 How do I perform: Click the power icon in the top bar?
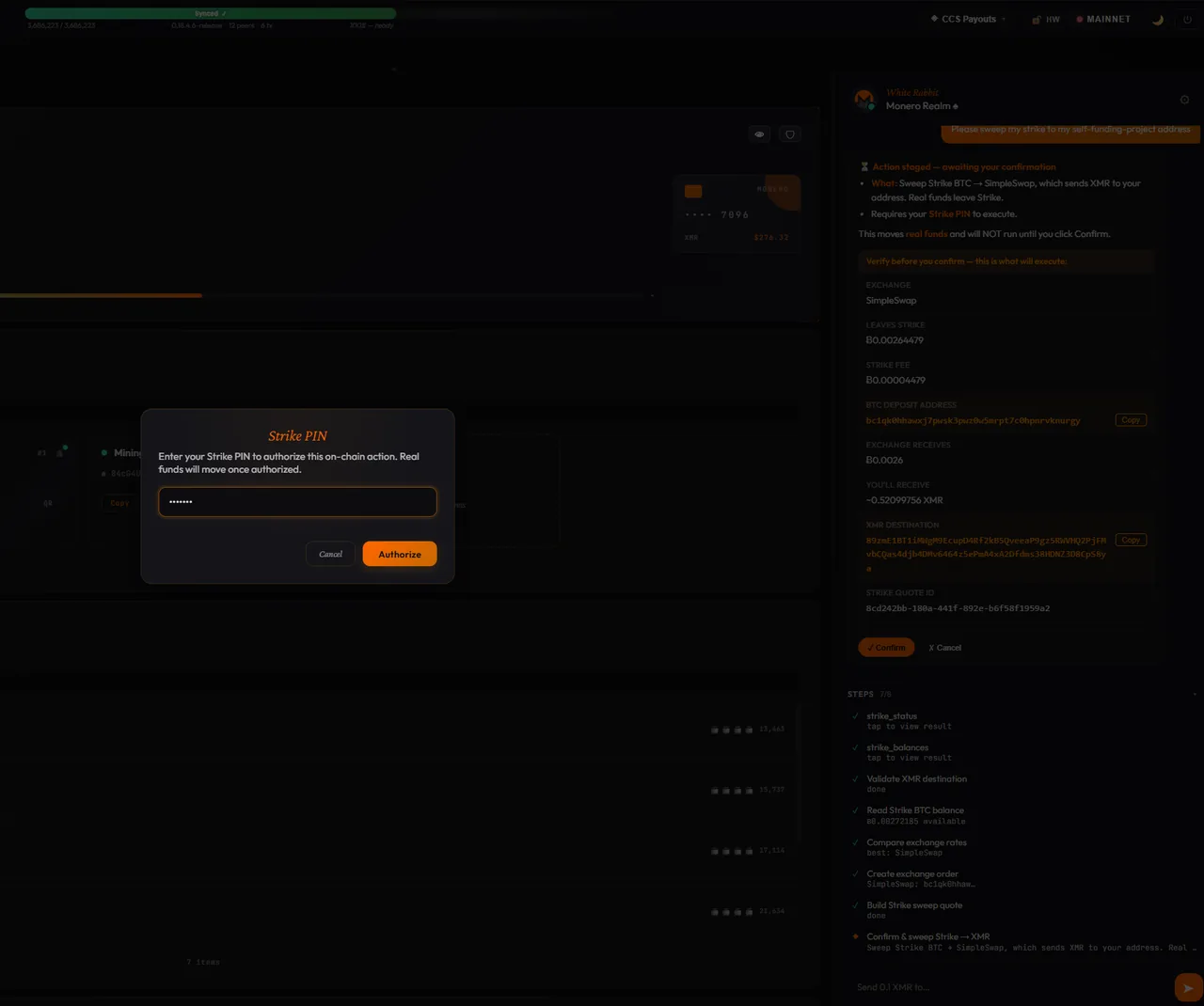pyautogui.click(x=1187, y=20)
